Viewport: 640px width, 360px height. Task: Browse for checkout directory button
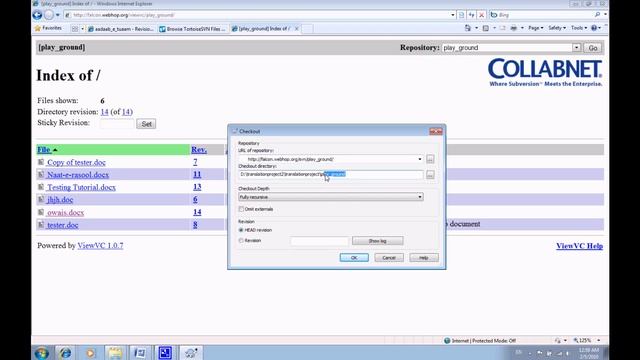(430, 175)
